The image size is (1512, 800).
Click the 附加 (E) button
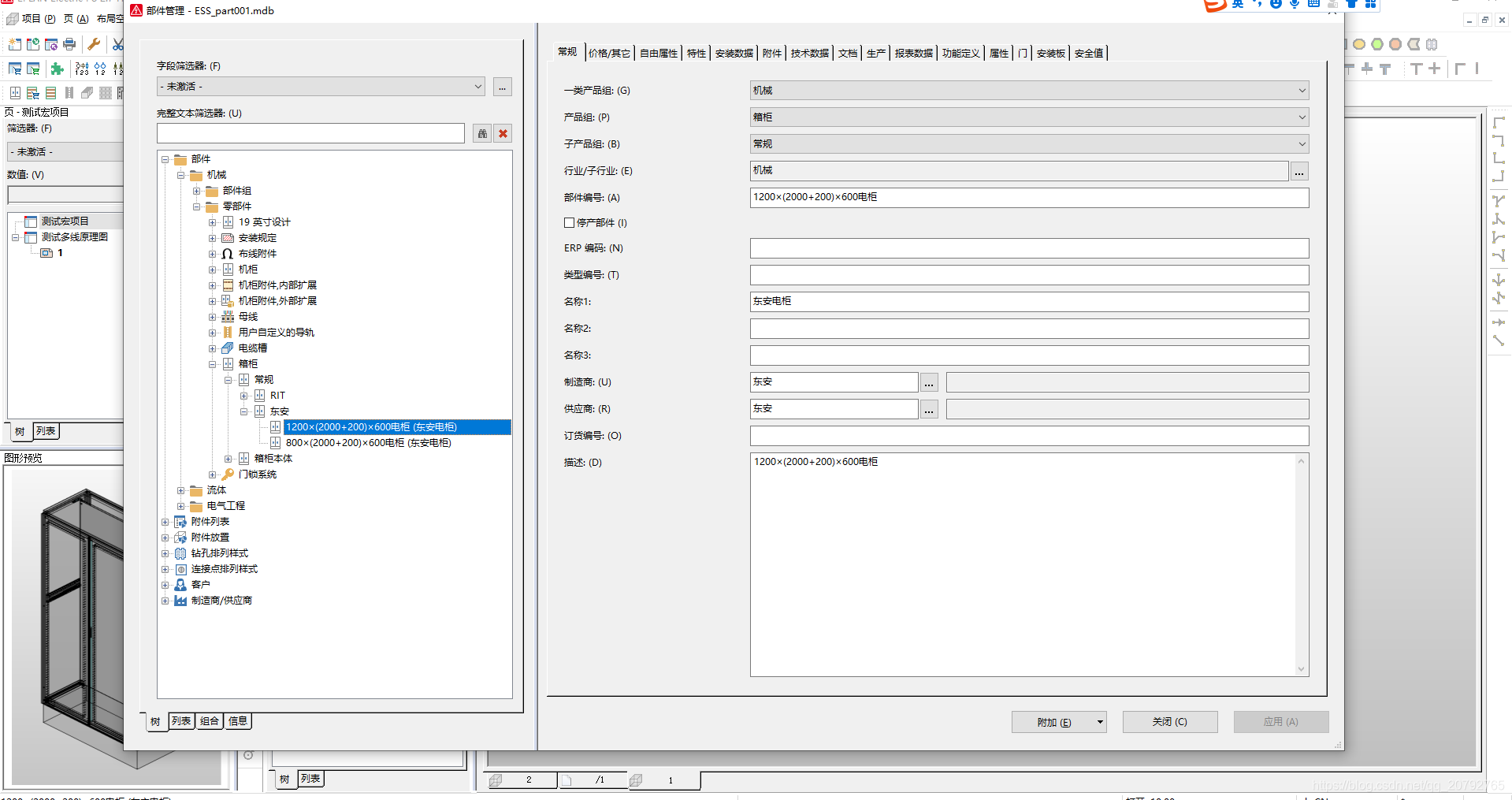point(1053,722)
